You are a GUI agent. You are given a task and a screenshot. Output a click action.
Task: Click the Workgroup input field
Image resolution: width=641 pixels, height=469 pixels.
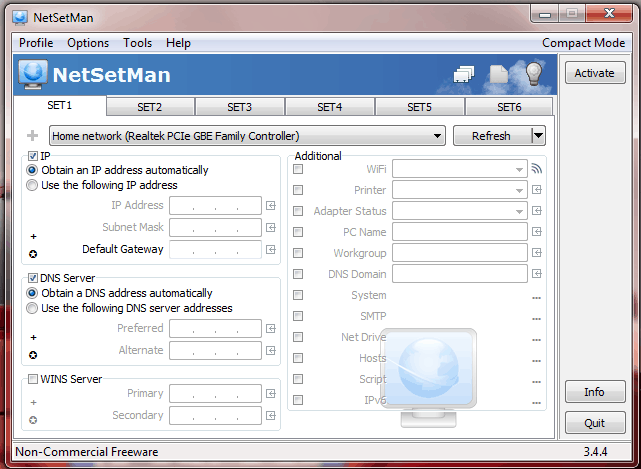pyautogui.click(x=459, y=253)
